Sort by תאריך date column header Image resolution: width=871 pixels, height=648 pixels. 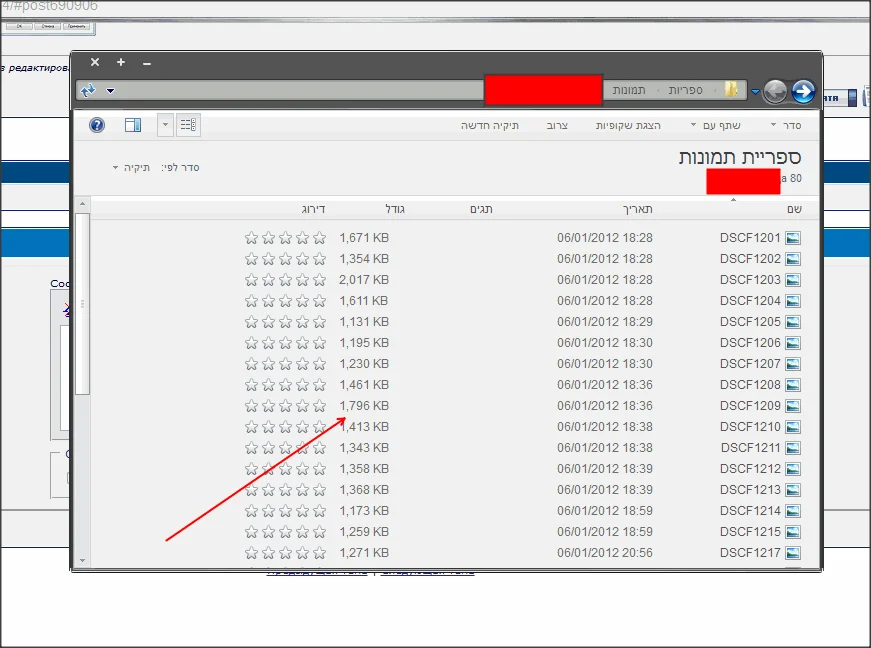637,209
